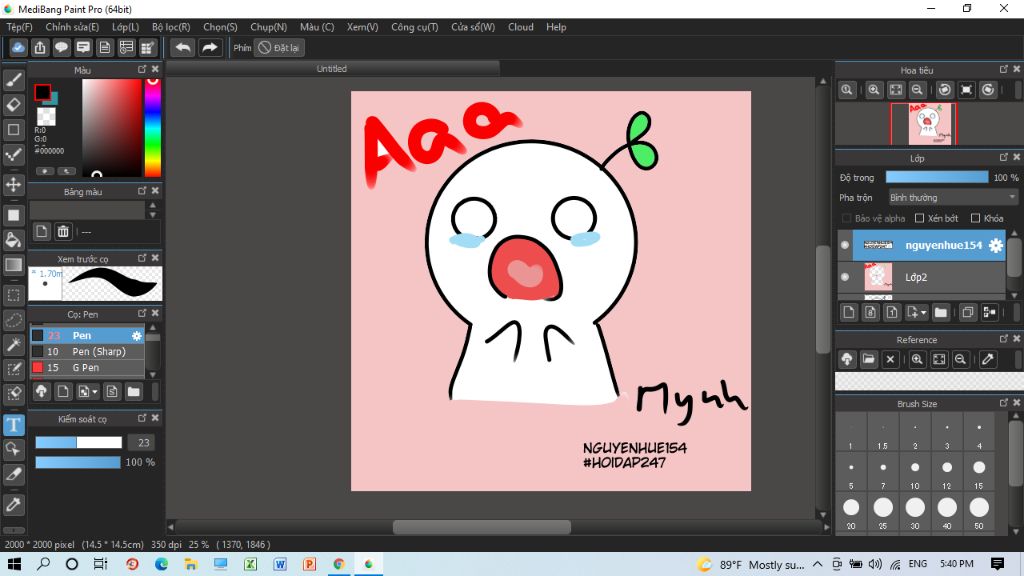Screen dimensions: 1024x576
Task: Choose the Magic Wand tool
Action: coord(14,344)
